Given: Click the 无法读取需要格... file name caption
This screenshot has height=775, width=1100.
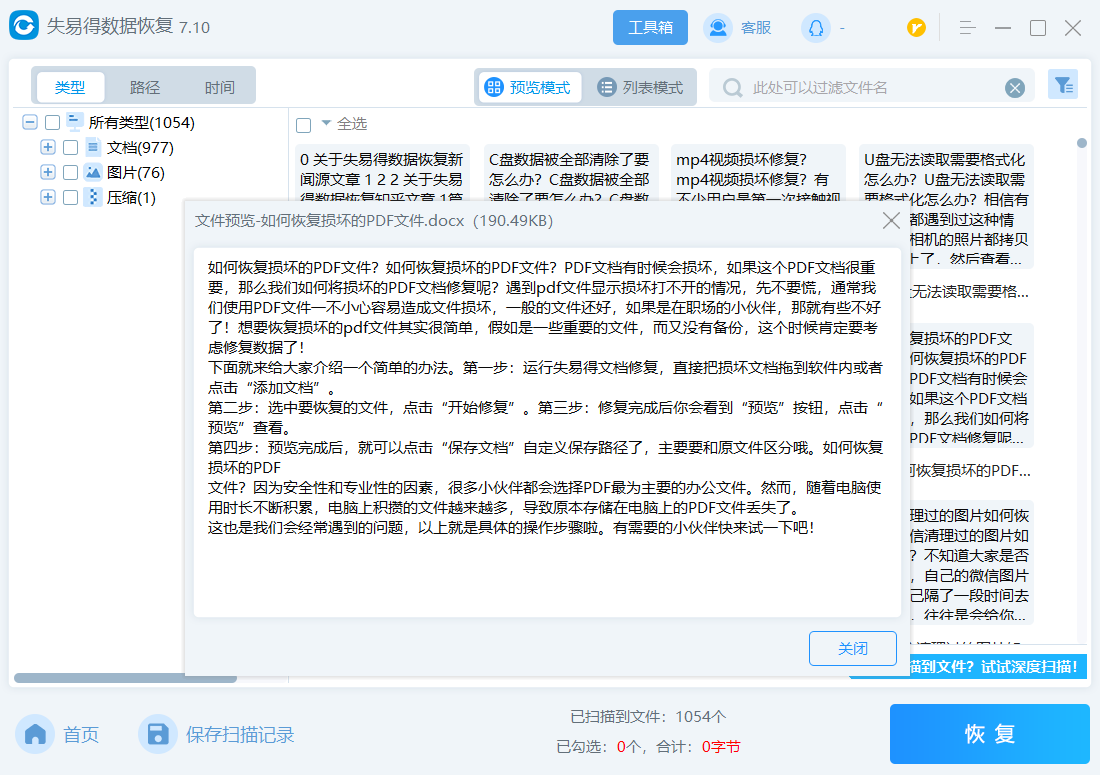Looking at the screenshot, I should click(970, 292).
